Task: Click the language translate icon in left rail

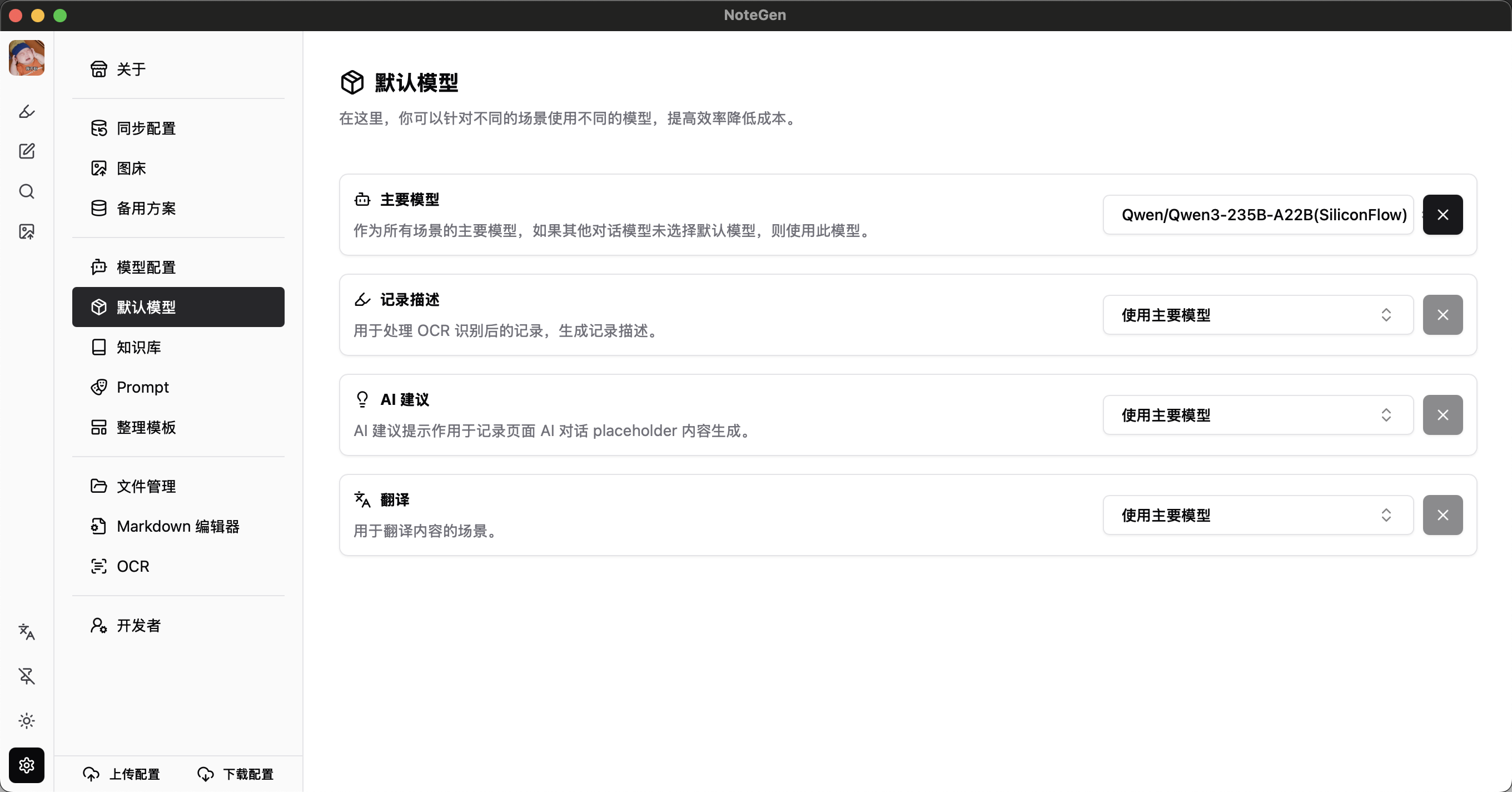Action: (27, 632)
